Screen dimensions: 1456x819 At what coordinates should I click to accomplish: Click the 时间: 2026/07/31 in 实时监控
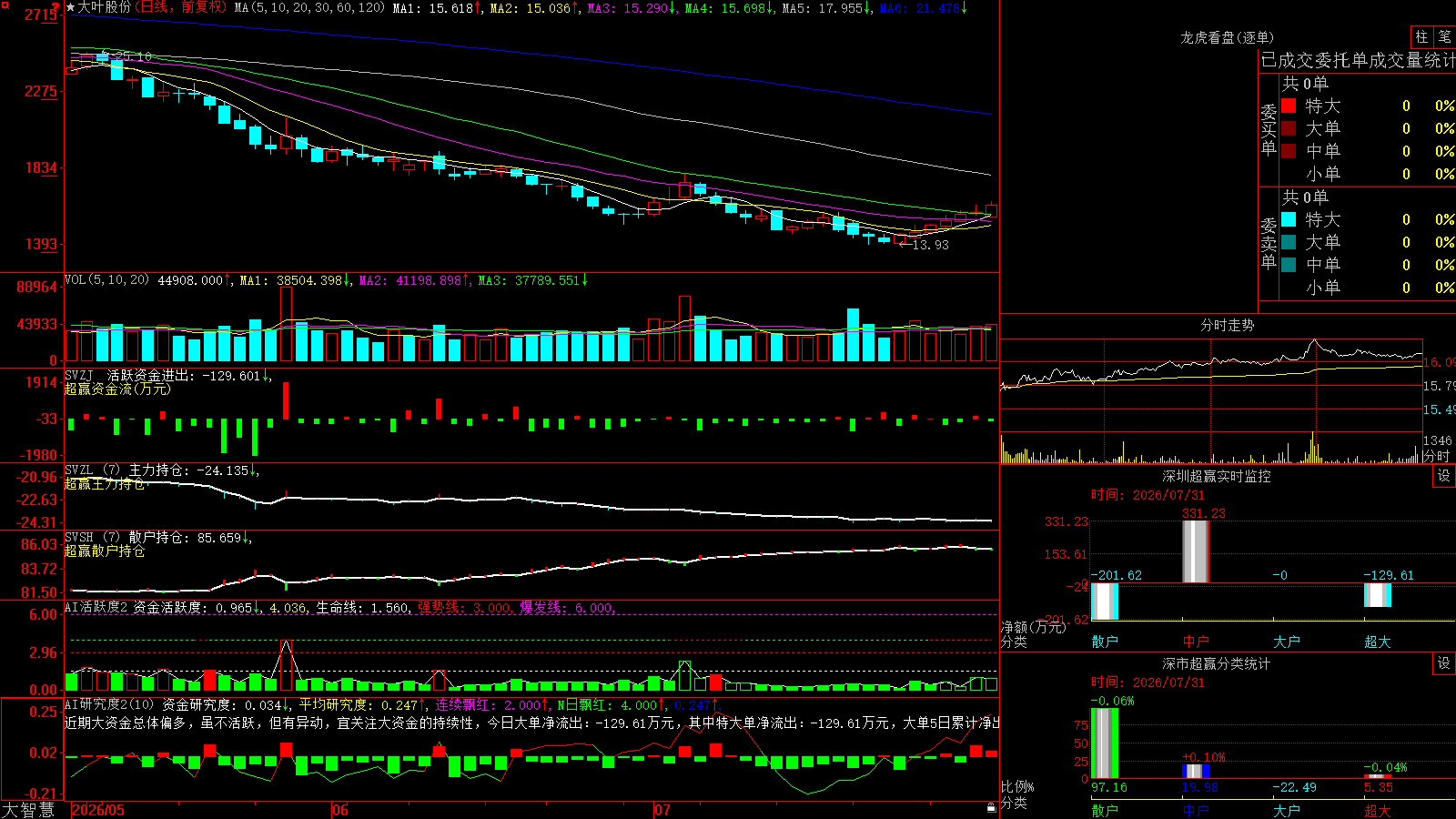point(1148,495)
